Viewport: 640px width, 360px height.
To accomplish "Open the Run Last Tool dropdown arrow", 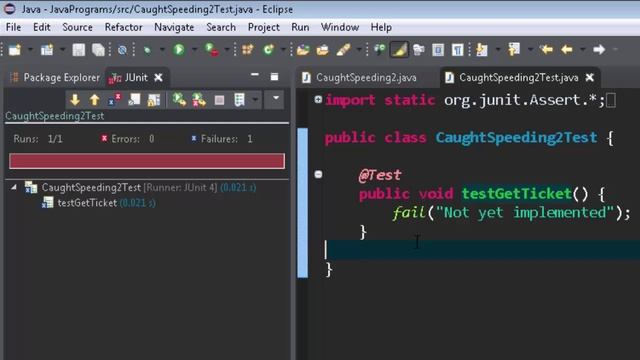I will pos(227,50).
